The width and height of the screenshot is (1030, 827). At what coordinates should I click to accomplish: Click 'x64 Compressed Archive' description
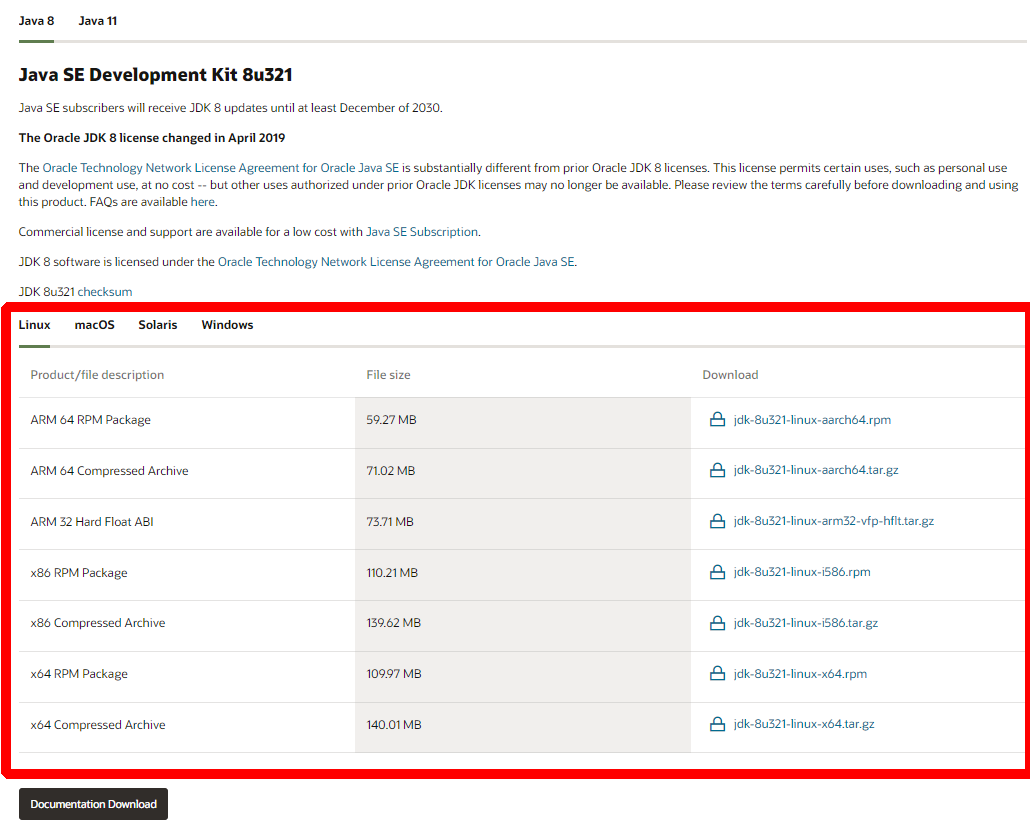tap(98, 725)
